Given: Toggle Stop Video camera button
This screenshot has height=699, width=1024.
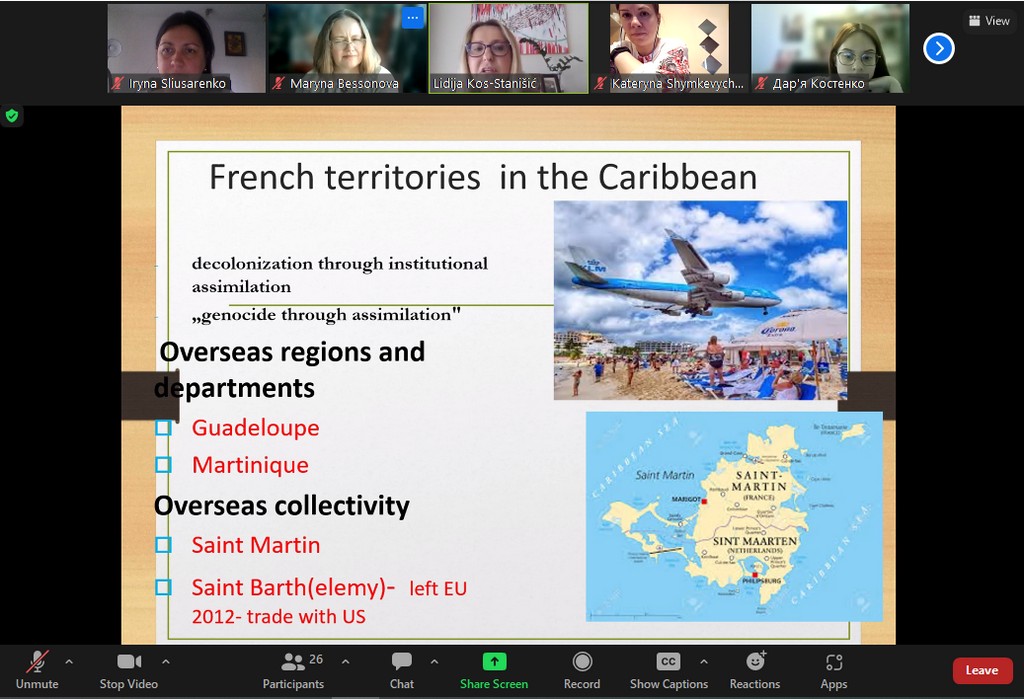Looking at the screenshot, I should pos(129,662).
